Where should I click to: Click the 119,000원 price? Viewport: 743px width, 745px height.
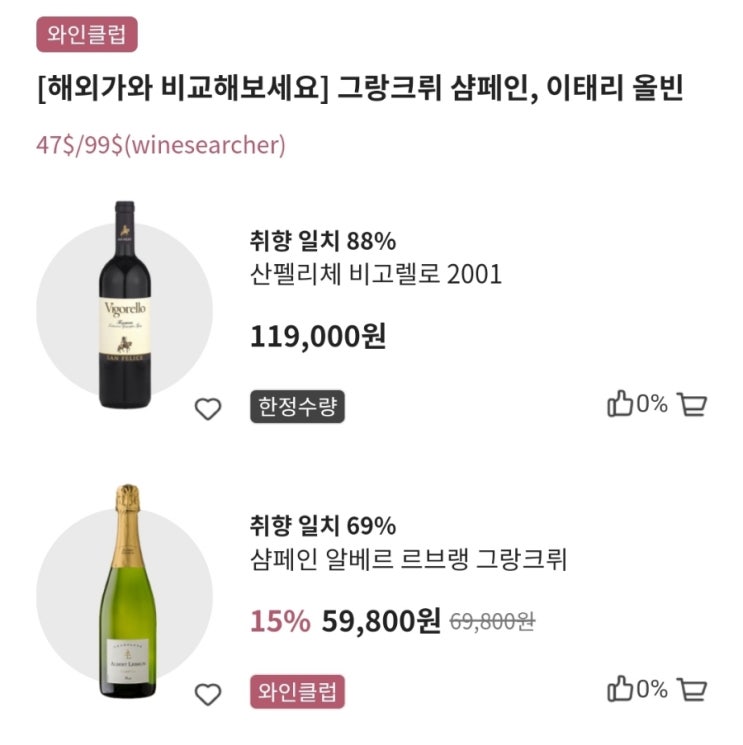tap(317, 336)
